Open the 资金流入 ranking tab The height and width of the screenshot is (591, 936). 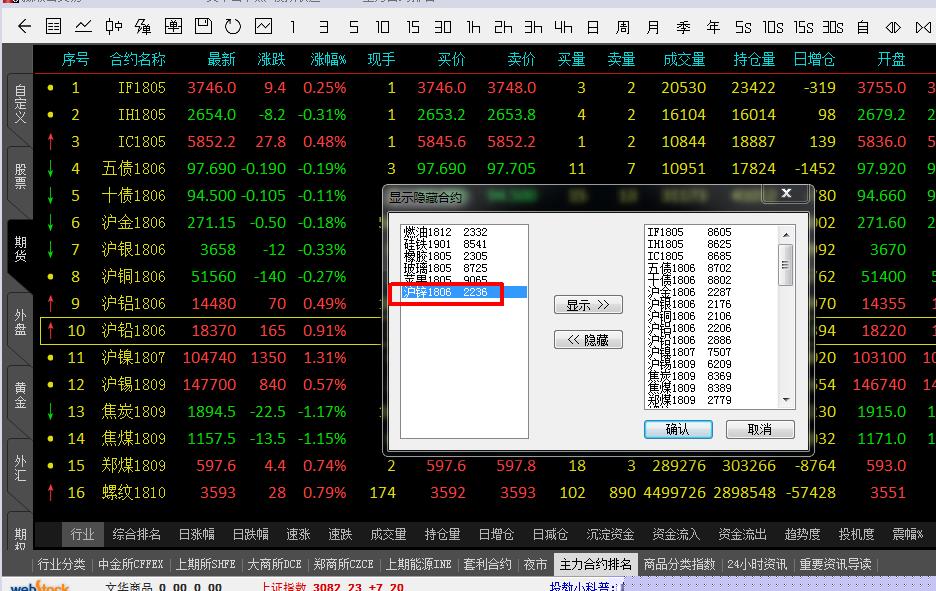(676, 535)
